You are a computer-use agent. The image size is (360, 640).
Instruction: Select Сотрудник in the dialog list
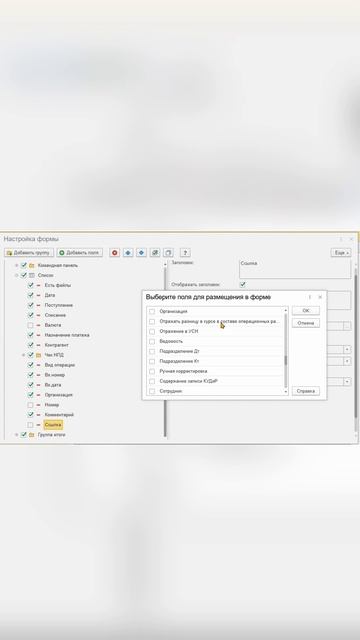[171, 391]
